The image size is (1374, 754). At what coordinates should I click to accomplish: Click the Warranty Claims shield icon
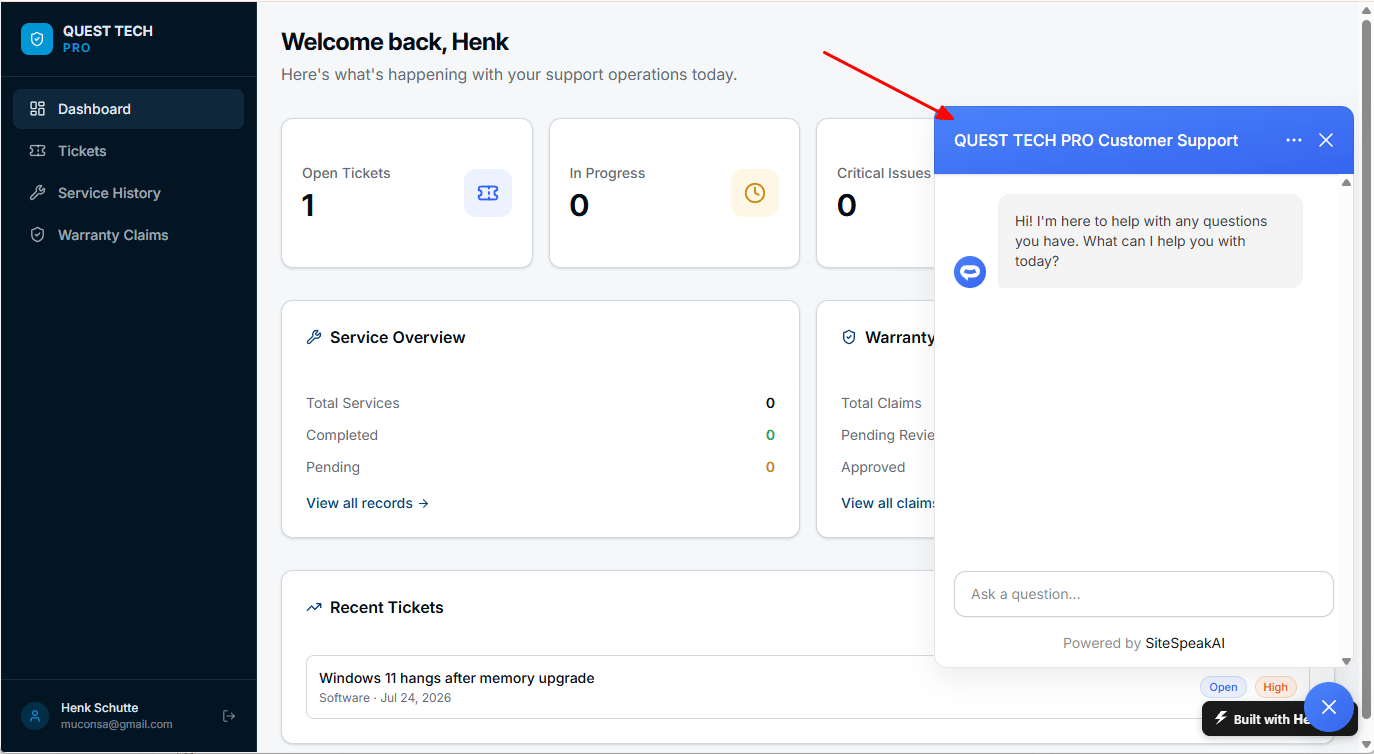pos(38,235)
